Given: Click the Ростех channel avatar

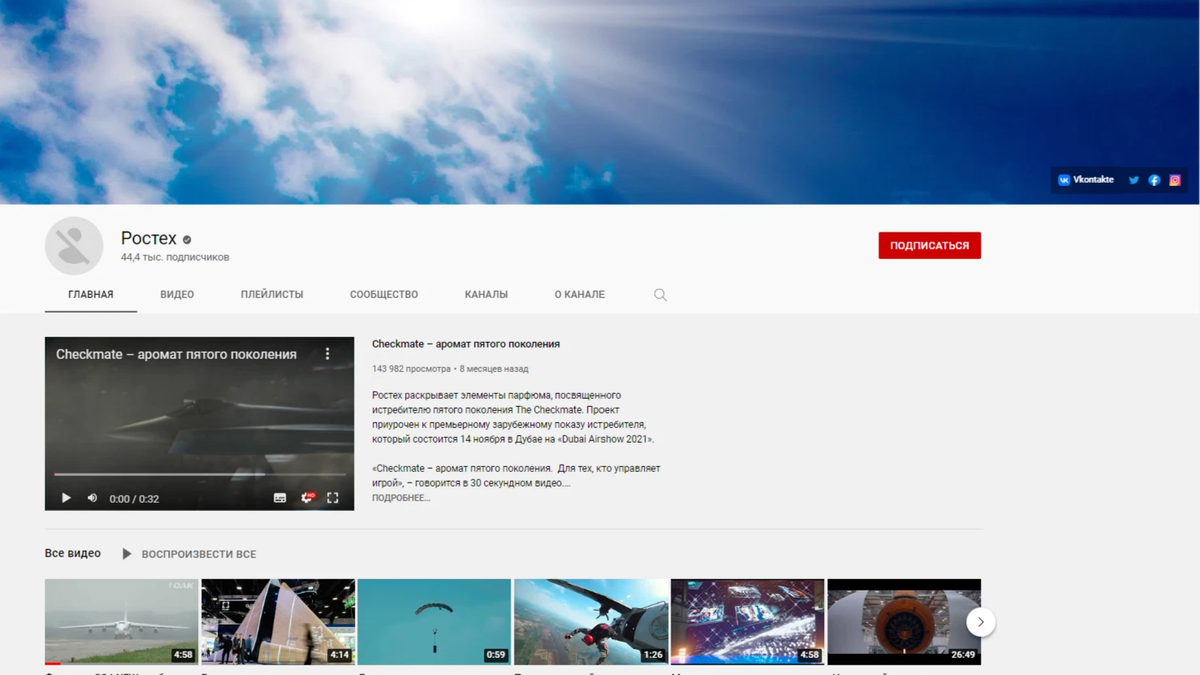Looking at the screenshot, I should click(x=74, y=246).
